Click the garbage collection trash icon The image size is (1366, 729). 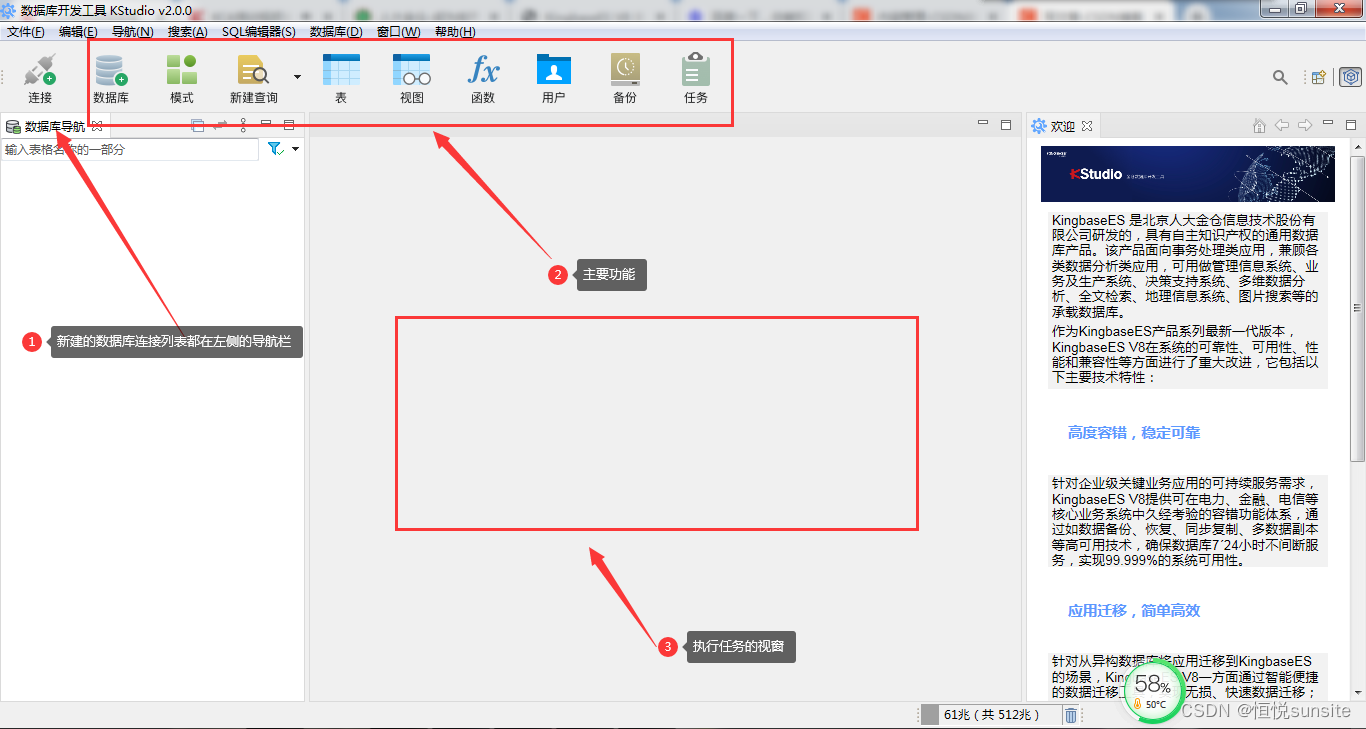(x=1071, y=715)
